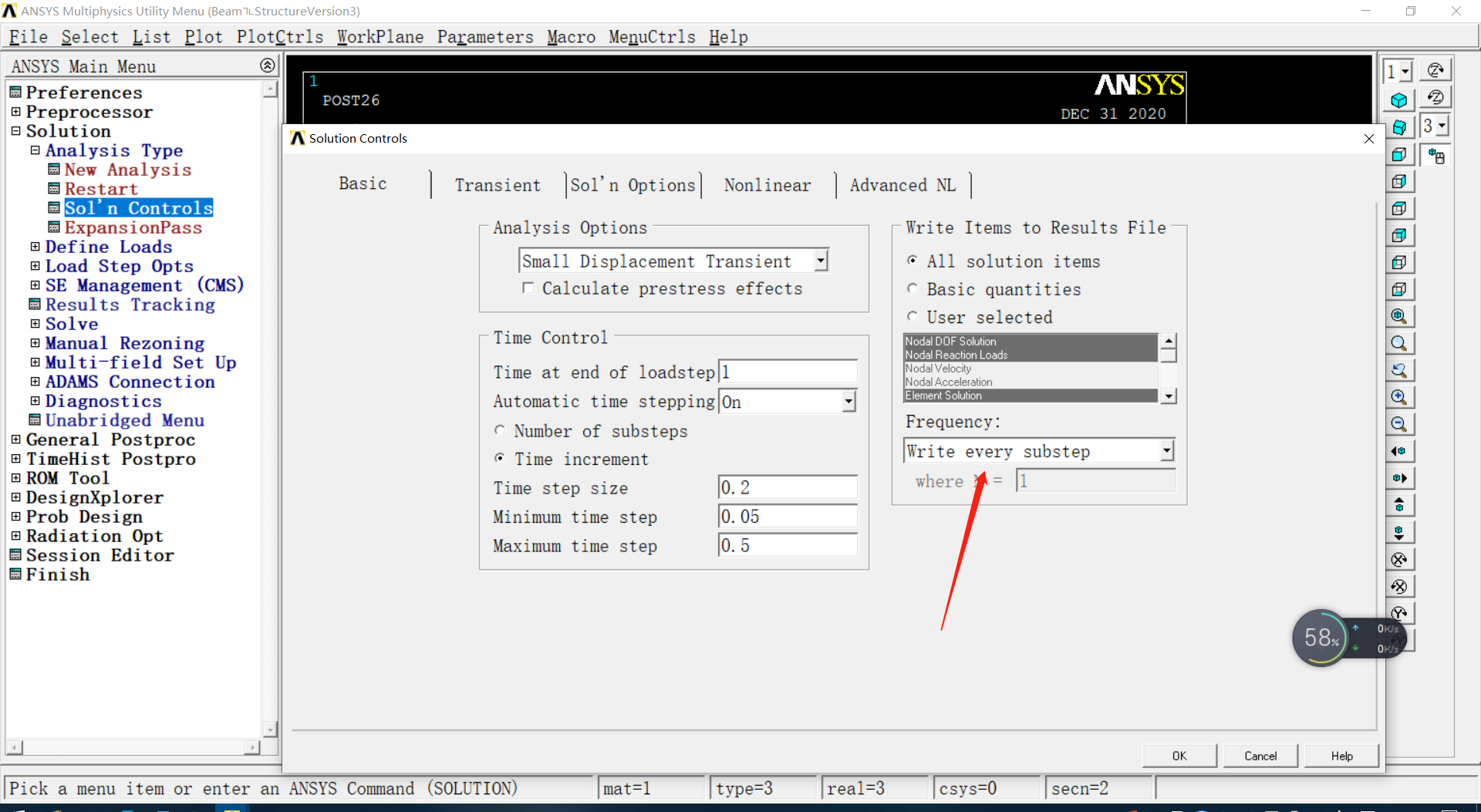Rotate clockwise about screen Y axis
The width and height of the screenshot is (1481, 812).
pyautogui.click(x=1398, y=613)
